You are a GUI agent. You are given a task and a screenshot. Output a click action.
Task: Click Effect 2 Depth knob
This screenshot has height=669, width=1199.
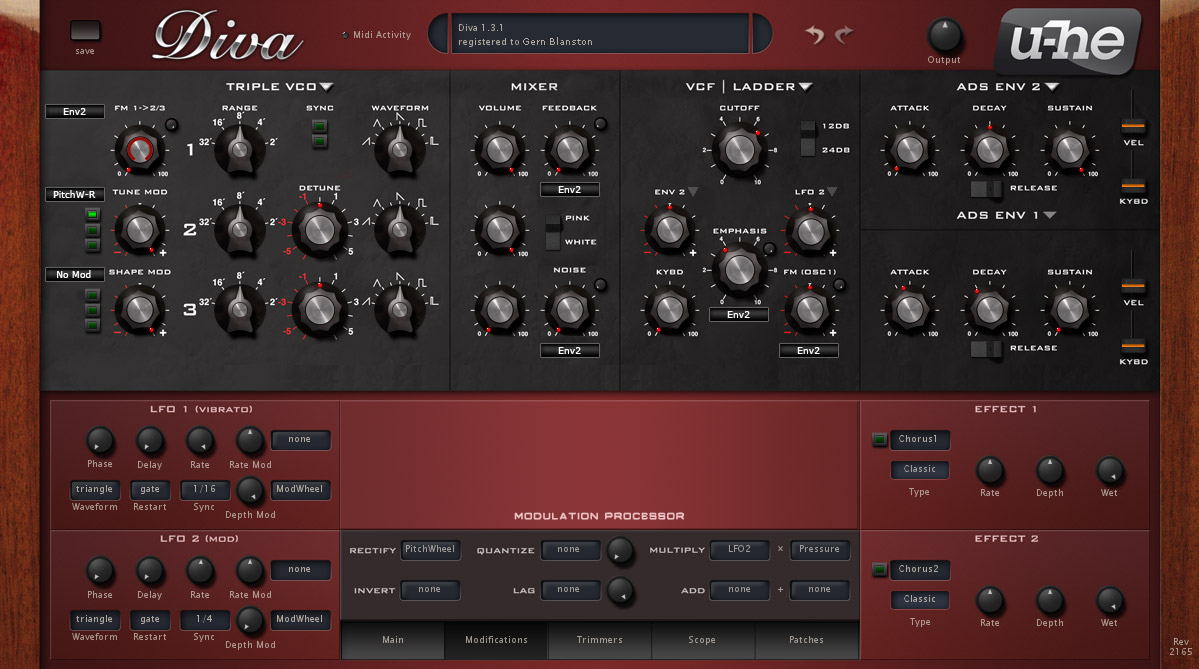tap(1050, 600)
